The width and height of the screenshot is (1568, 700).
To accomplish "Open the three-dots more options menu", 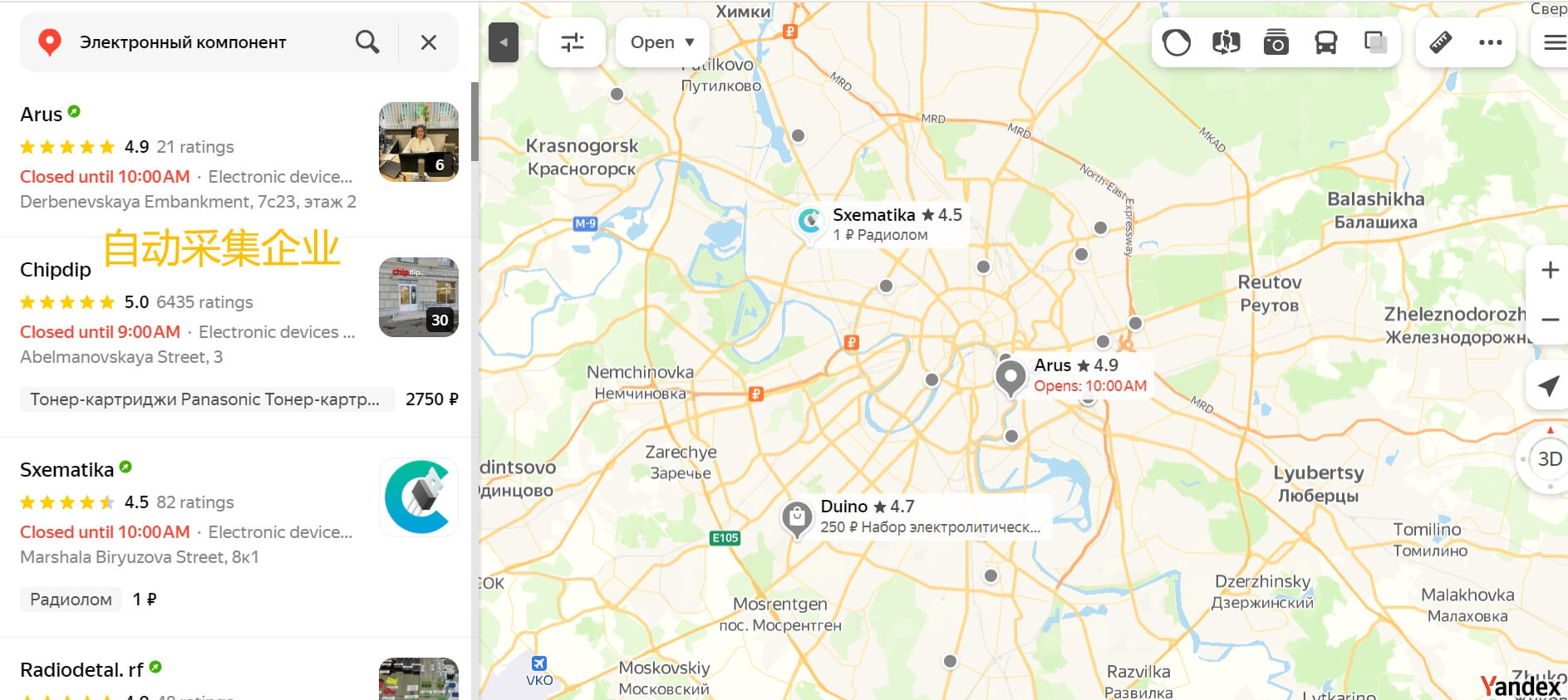I will coord(1491,42).
